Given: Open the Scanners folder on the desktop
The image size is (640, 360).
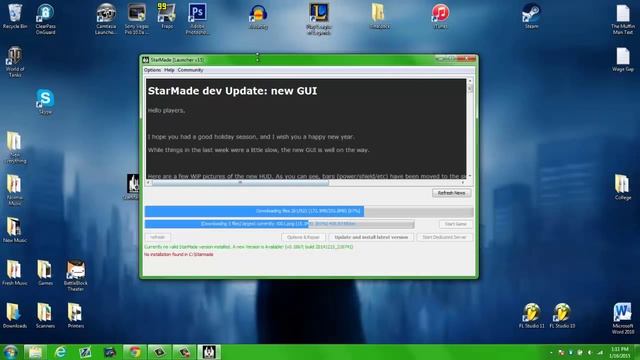Looking at the screenshot, I should (45, 315).
